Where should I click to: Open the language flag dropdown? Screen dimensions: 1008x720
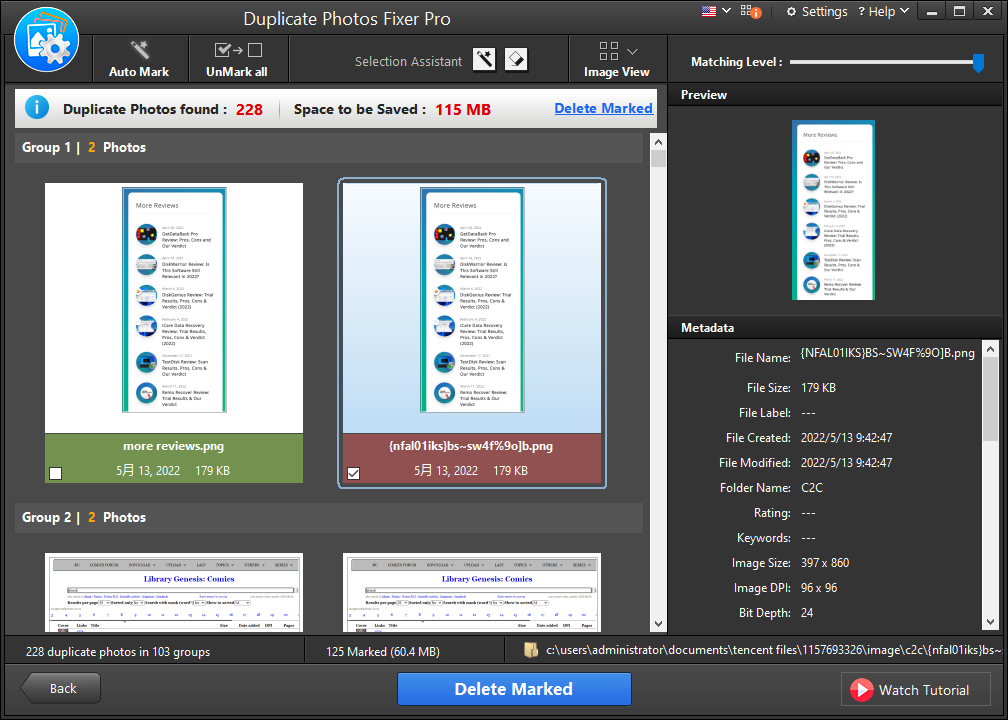pyautogui.click(x=713, y=11)
